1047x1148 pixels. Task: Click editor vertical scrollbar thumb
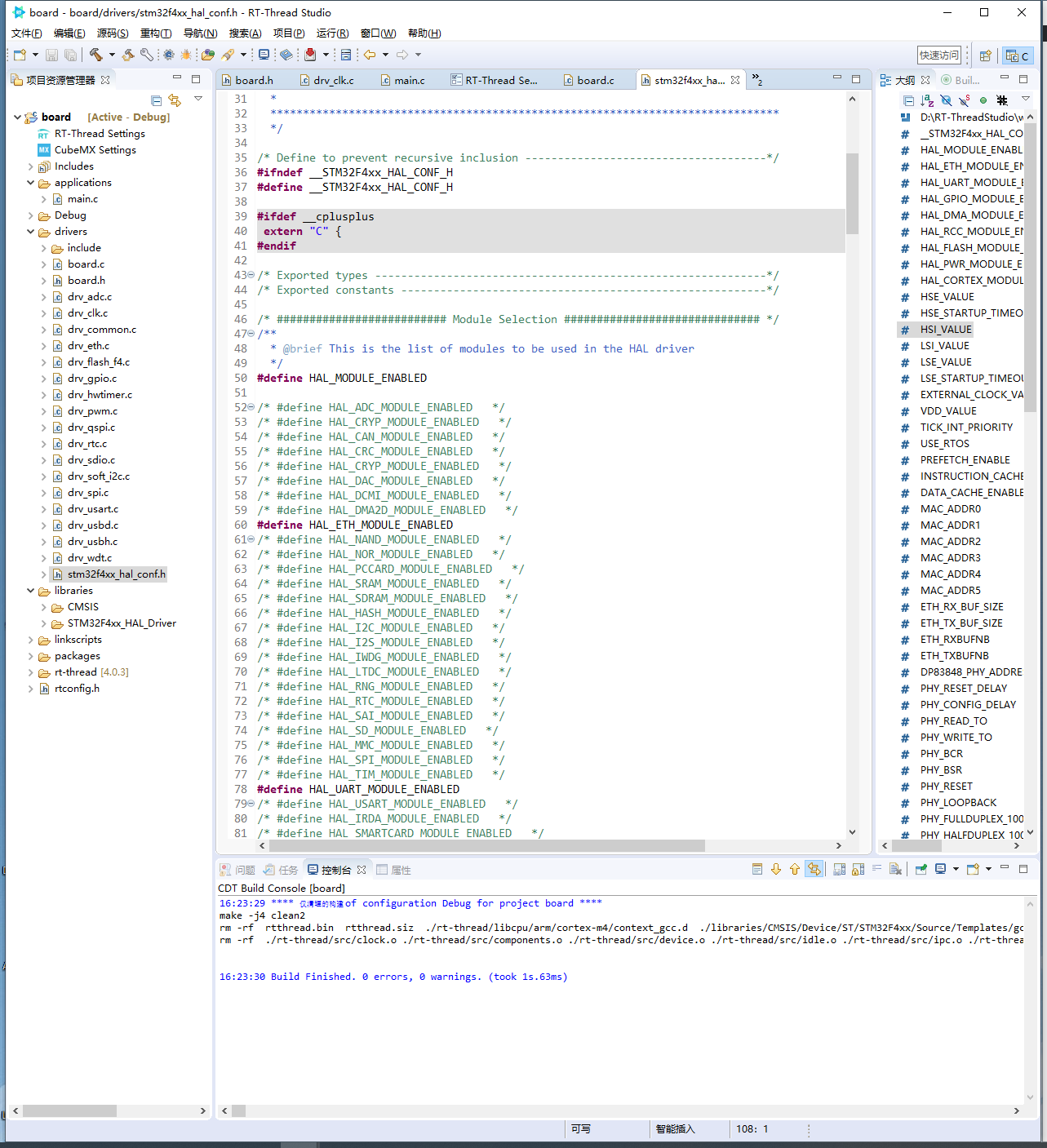coord(852,193)
